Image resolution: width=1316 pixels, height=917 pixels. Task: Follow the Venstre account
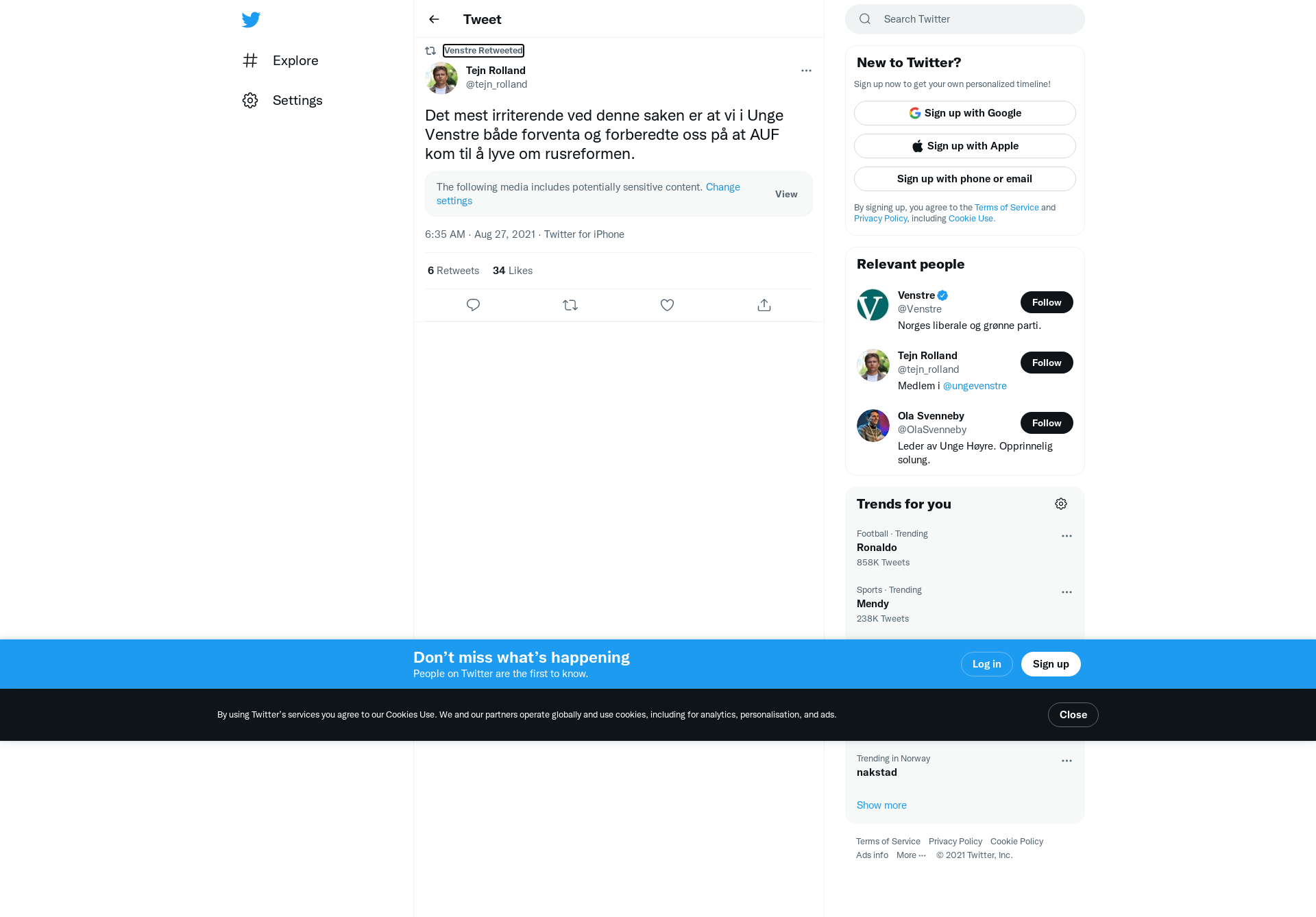tap(1047, 302)
